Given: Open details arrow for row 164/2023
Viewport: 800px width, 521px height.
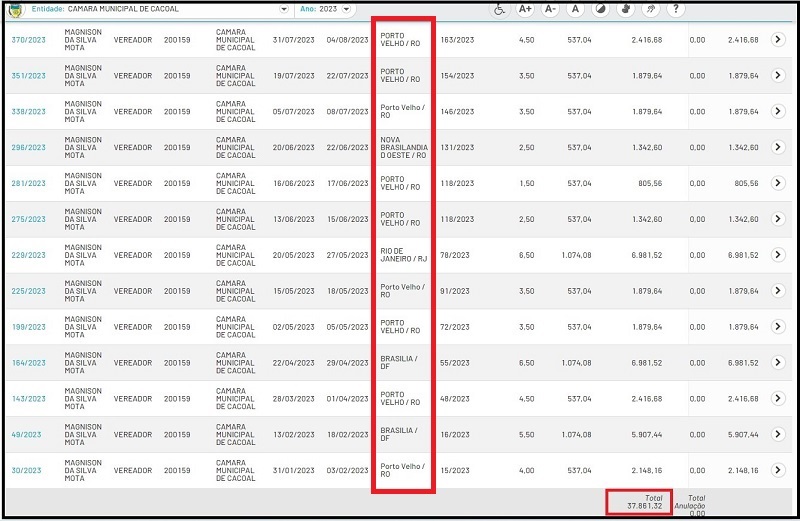Looking at the screenshot, I should (x=779, y=363).
